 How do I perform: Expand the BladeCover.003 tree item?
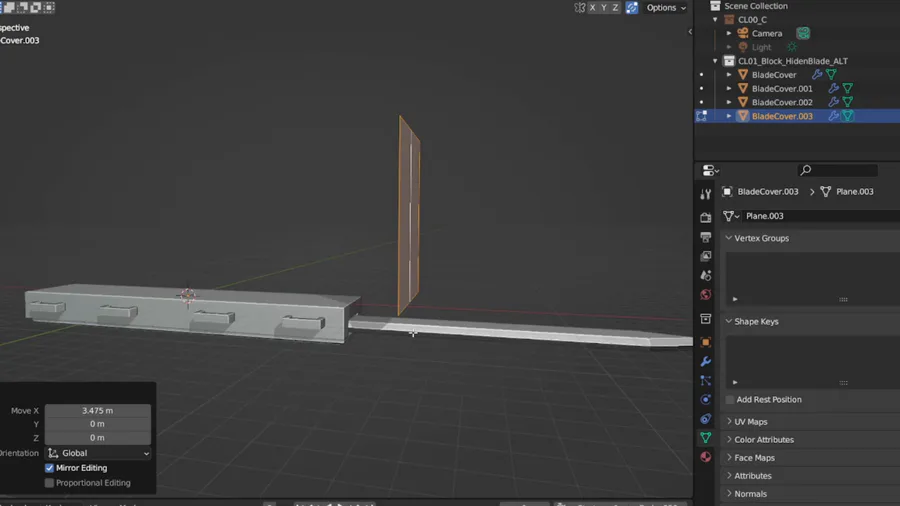[729, 116]
